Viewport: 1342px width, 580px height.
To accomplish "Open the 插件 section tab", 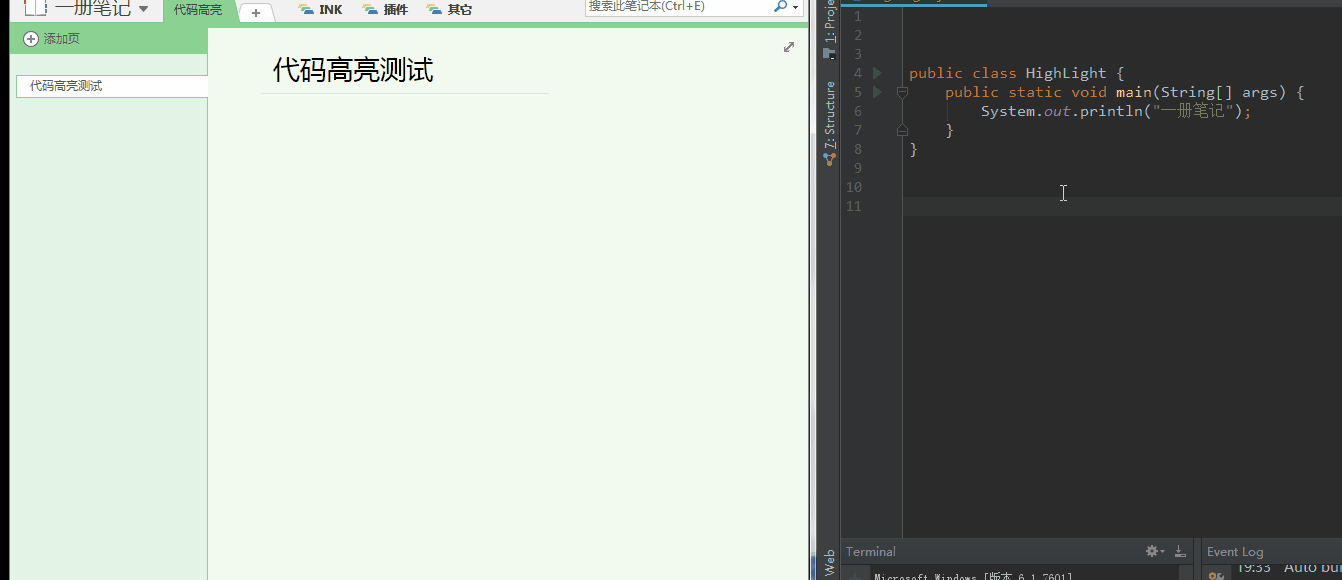I will click(x=385, y=10).
